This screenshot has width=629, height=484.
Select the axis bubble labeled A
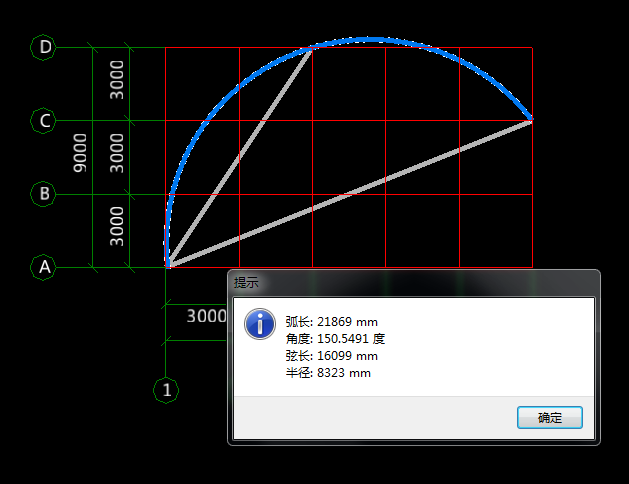click(44, 268)
